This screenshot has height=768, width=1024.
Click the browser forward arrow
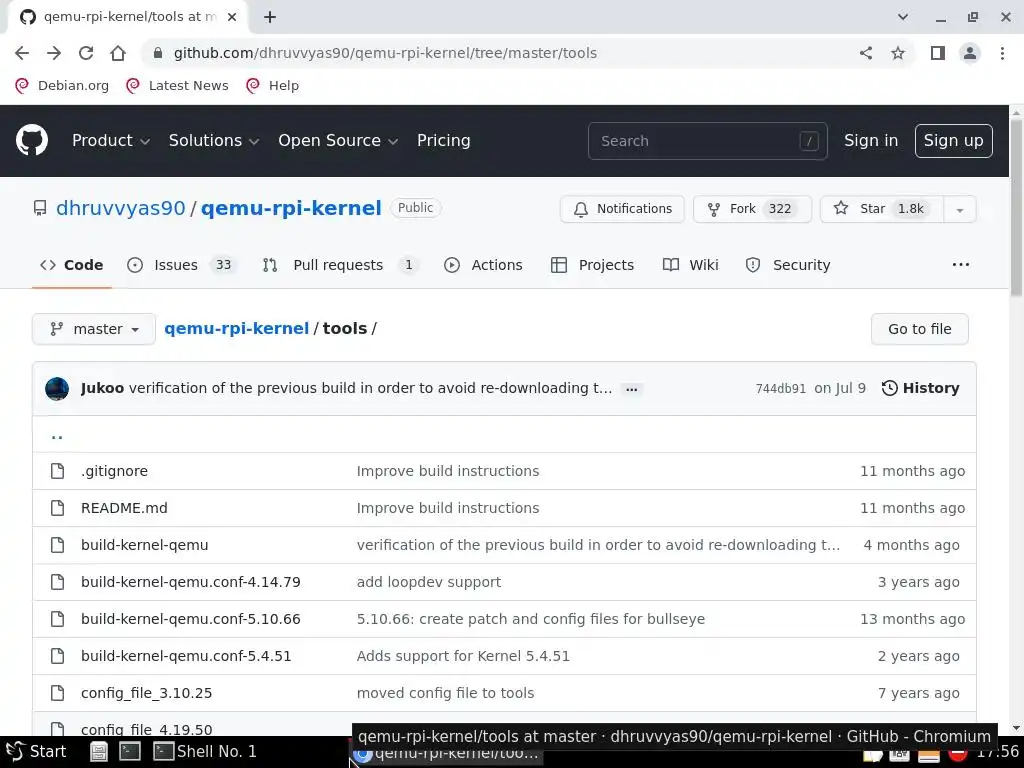tap(54, 53)
